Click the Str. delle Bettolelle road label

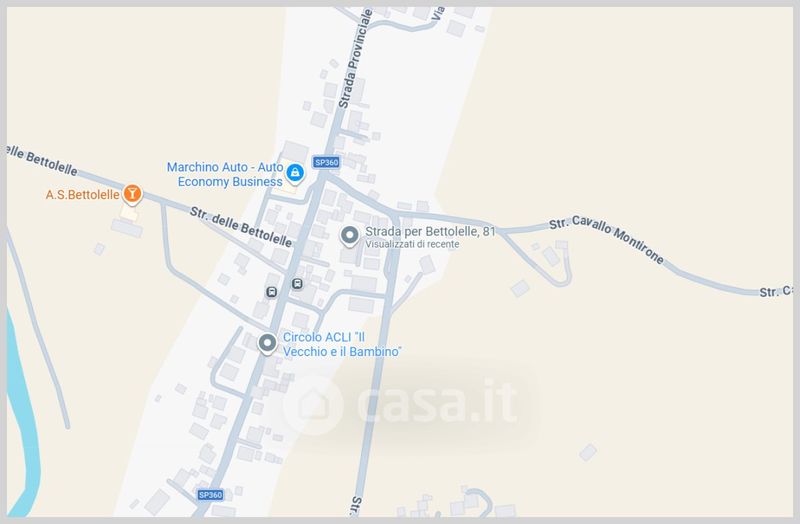point(241,227)
